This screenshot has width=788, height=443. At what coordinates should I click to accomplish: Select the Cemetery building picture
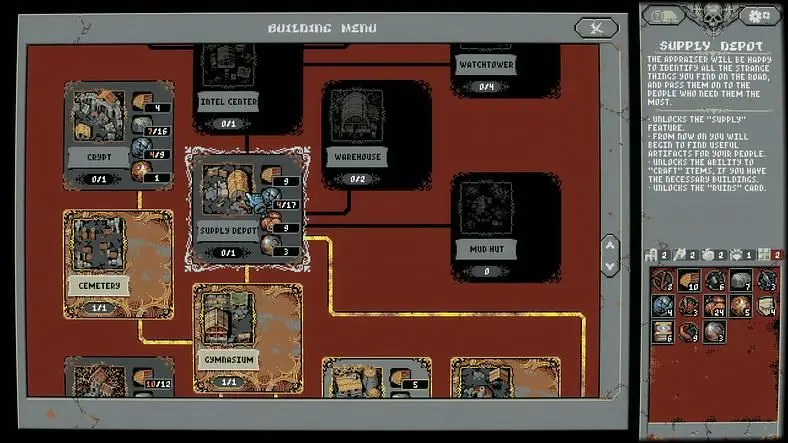(98, 245)
